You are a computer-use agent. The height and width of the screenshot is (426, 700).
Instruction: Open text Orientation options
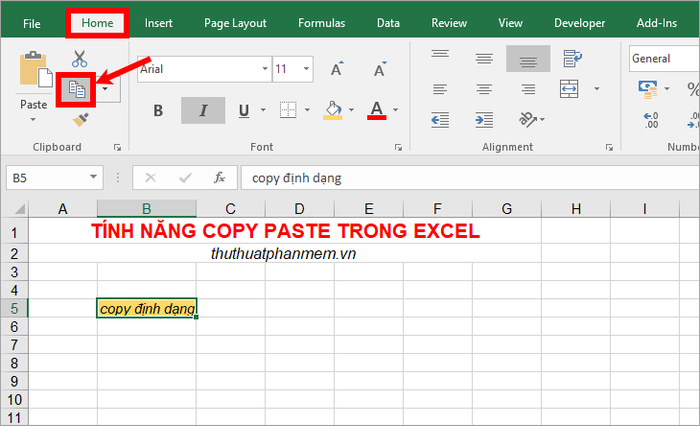[531, 119]
